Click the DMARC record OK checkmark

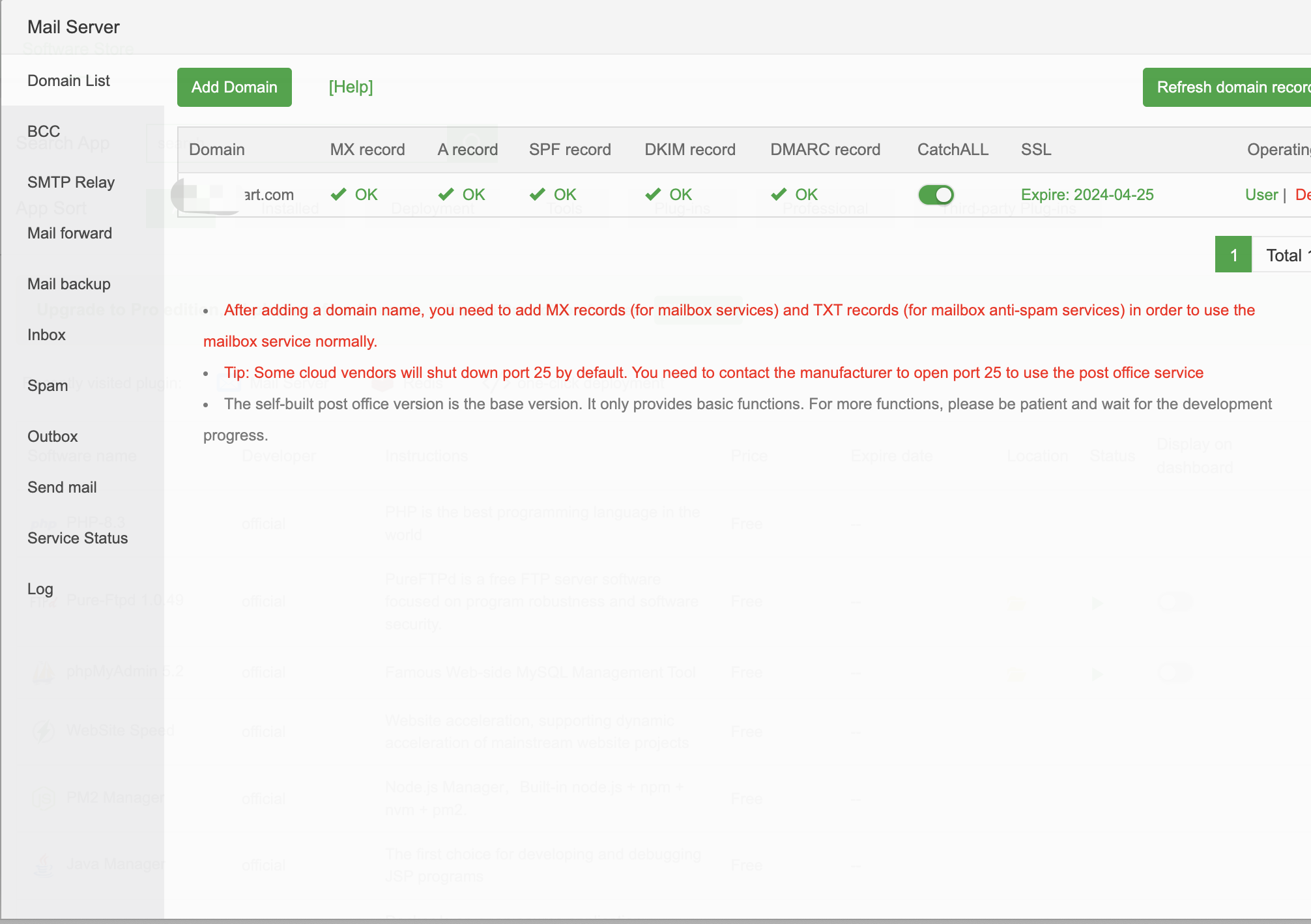pos(779,194)
